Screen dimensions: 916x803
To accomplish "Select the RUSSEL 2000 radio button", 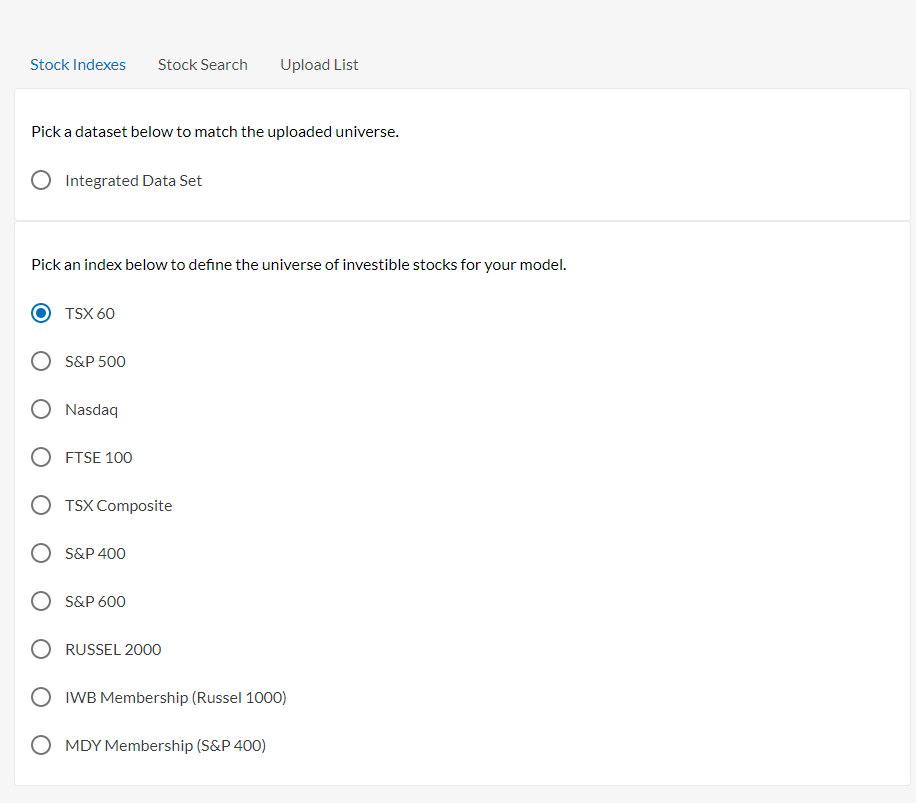I will tap(41, 649).
